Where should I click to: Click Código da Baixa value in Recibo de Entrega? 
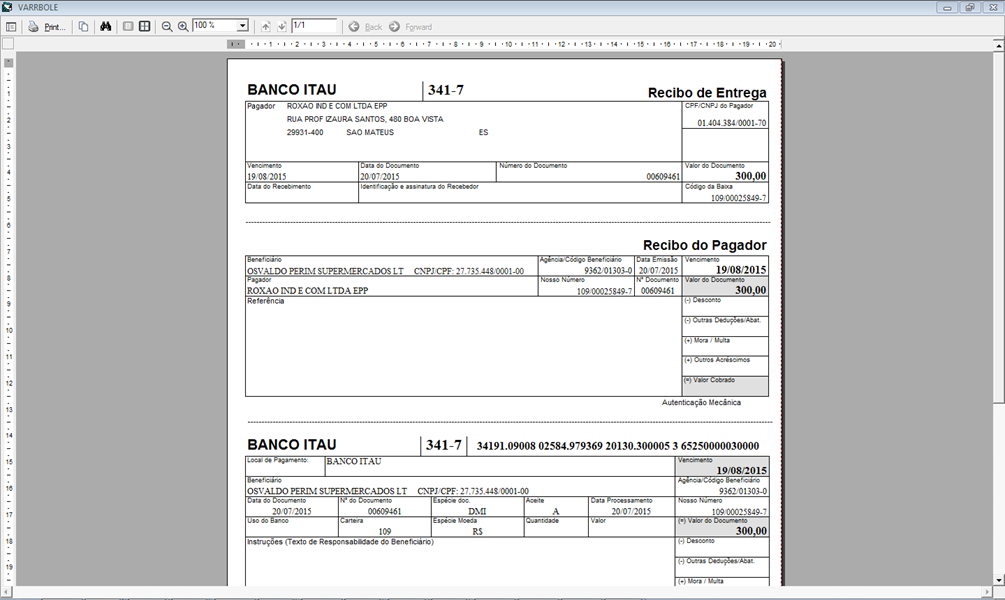pos(738,198)
